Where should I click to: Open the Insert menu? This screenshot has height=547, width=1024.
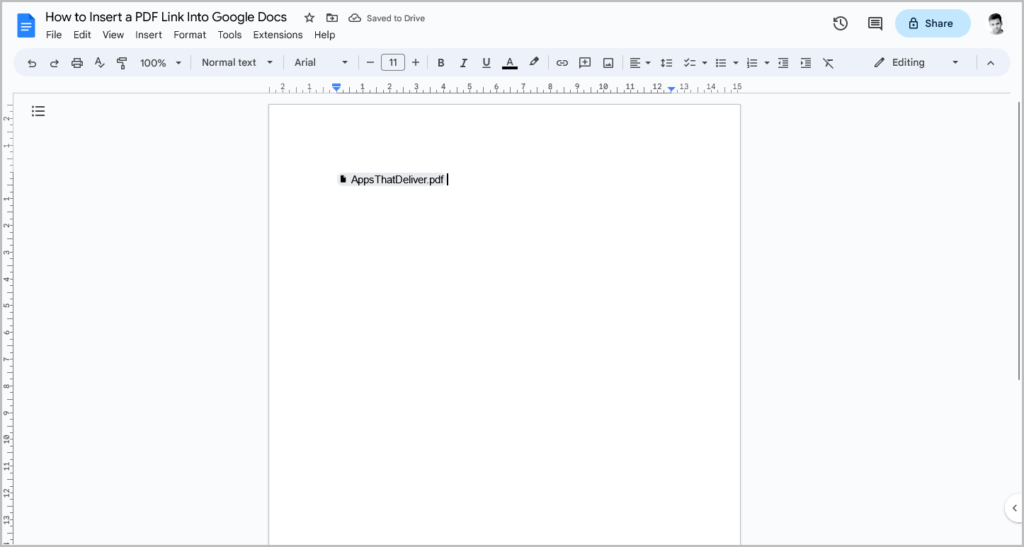tap(148, 35)
